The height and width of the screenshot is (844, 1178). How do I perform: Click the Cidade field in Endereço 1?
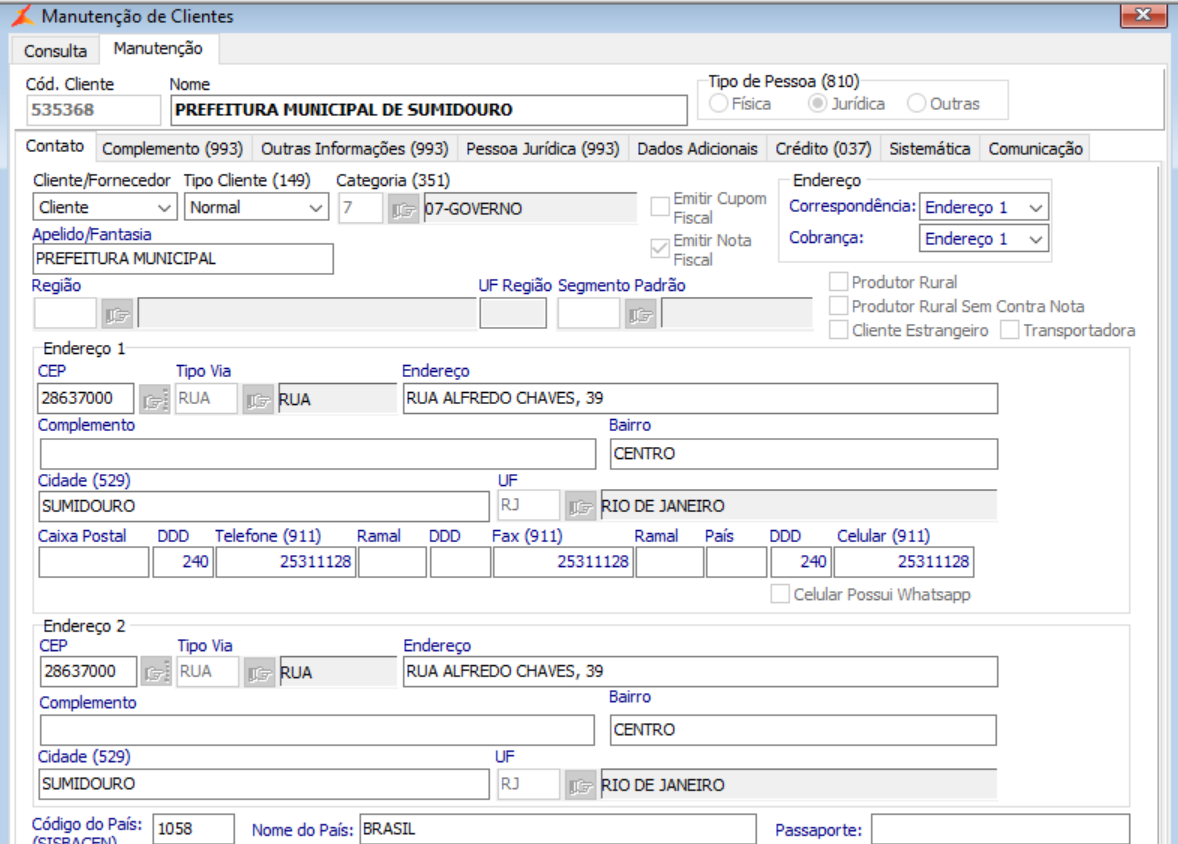click(264, 506)
